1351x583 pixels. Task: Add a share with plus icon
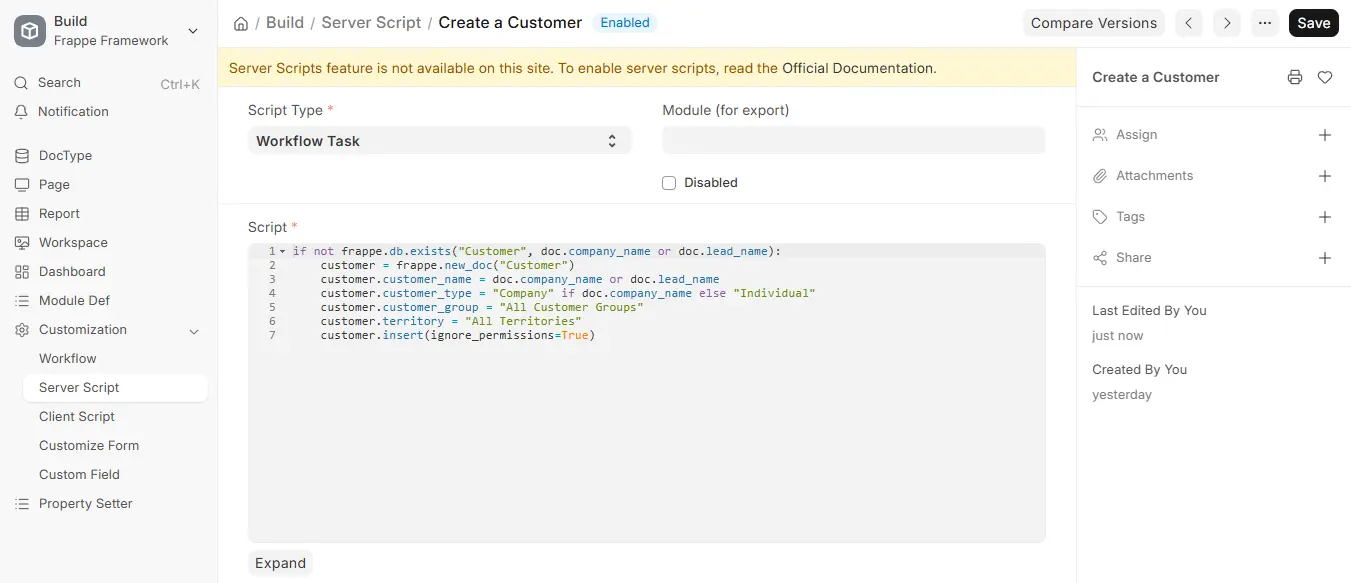1325,258
